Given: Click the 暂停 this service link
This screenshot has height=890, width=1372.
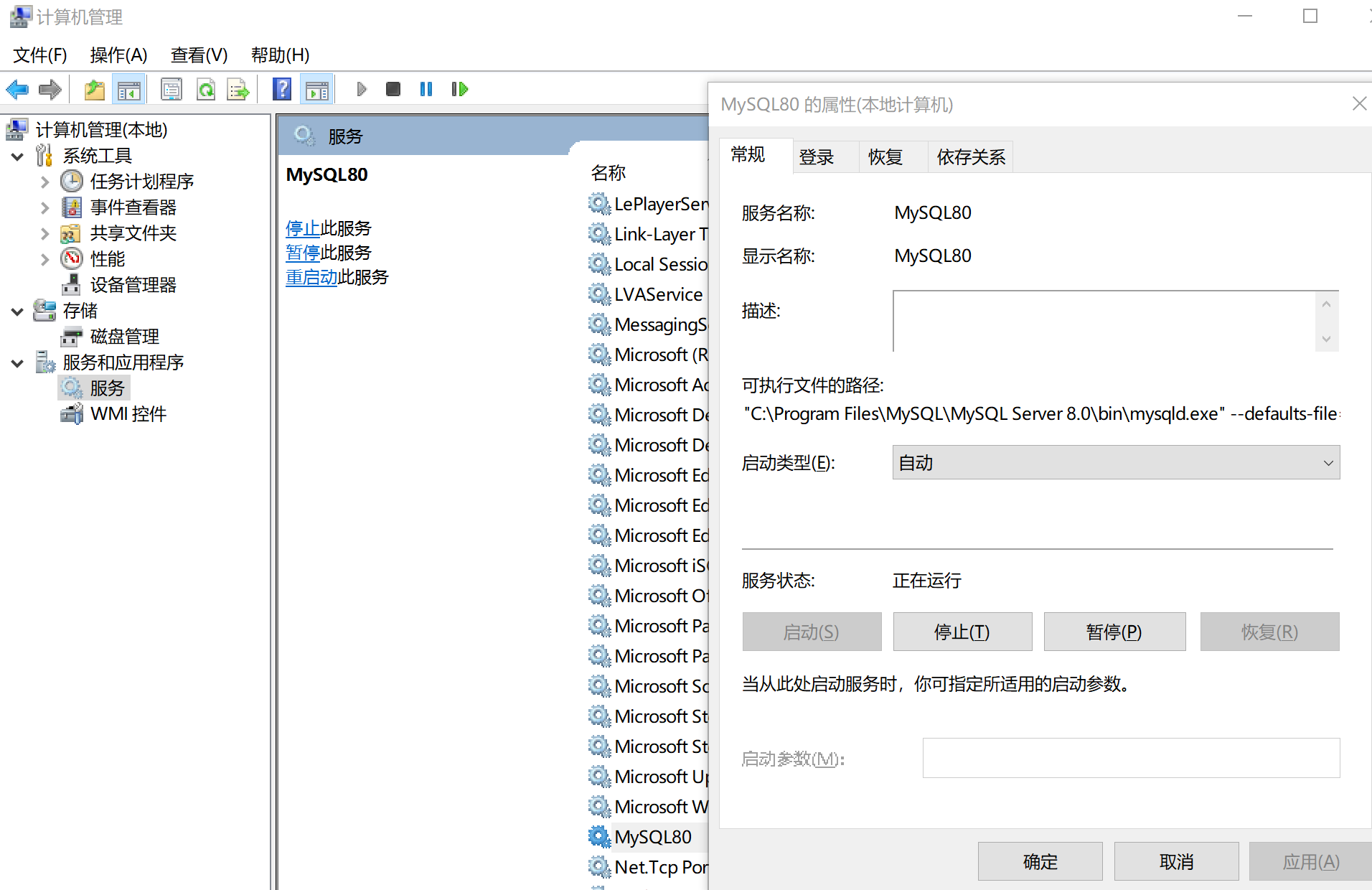Looking at the screenshot, I should (302, 253).
